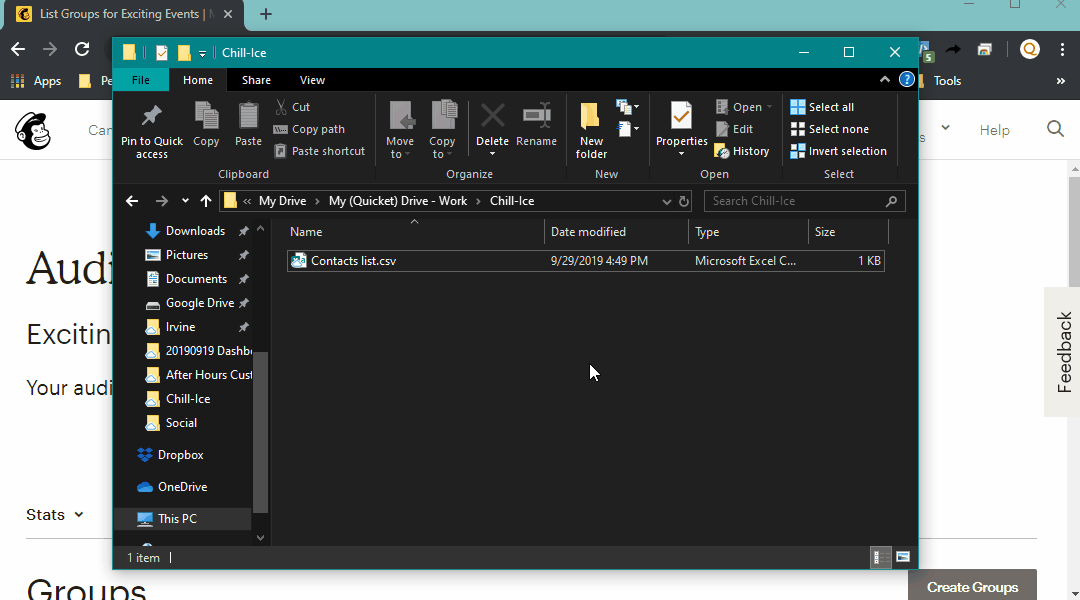The height and width of the screenshot is (600, 1080).
Task: Open a new Chrome tab
Action: click(x=266, y=14)
